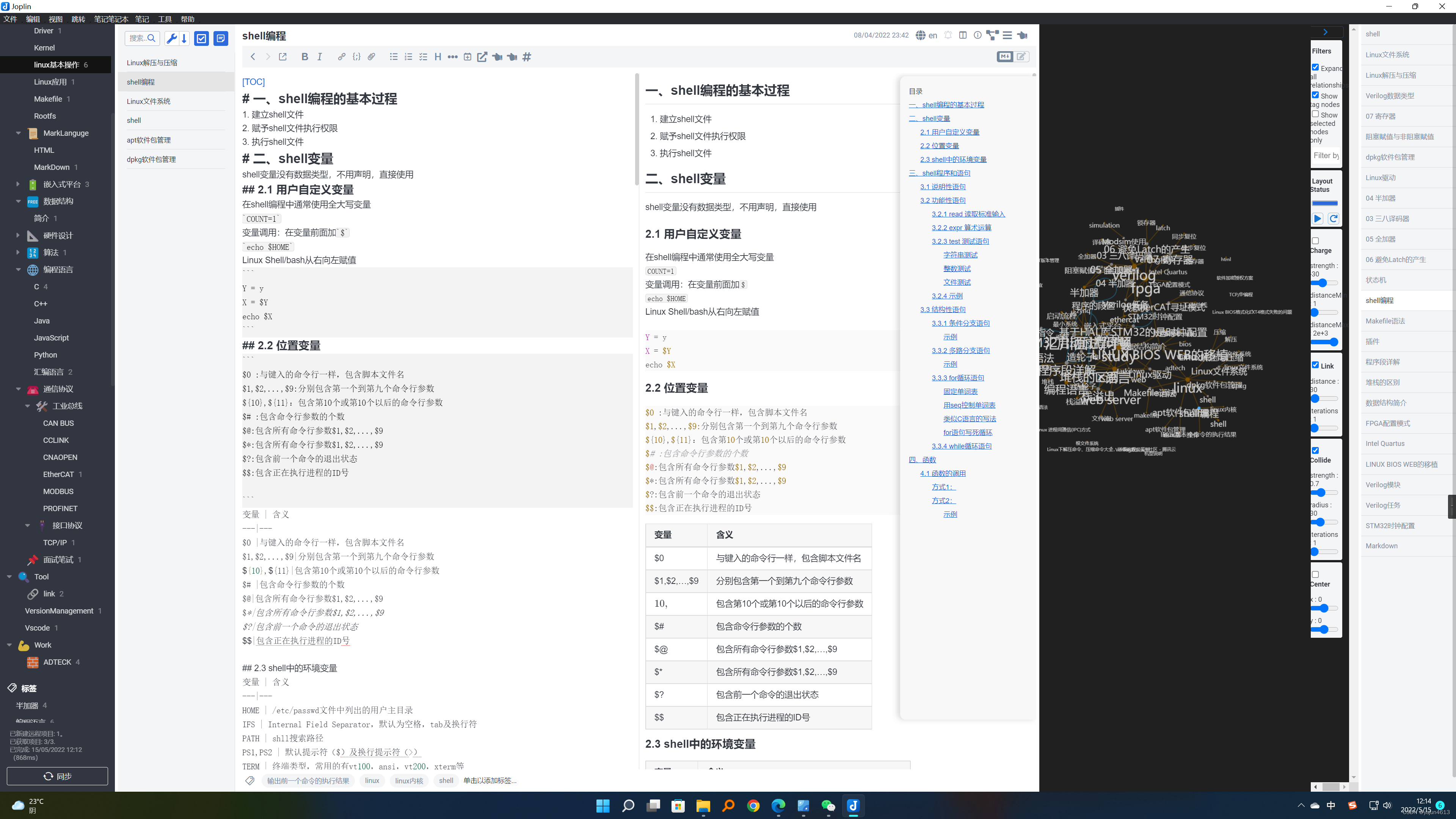Open the 帮助 menu

click(187, 19)
